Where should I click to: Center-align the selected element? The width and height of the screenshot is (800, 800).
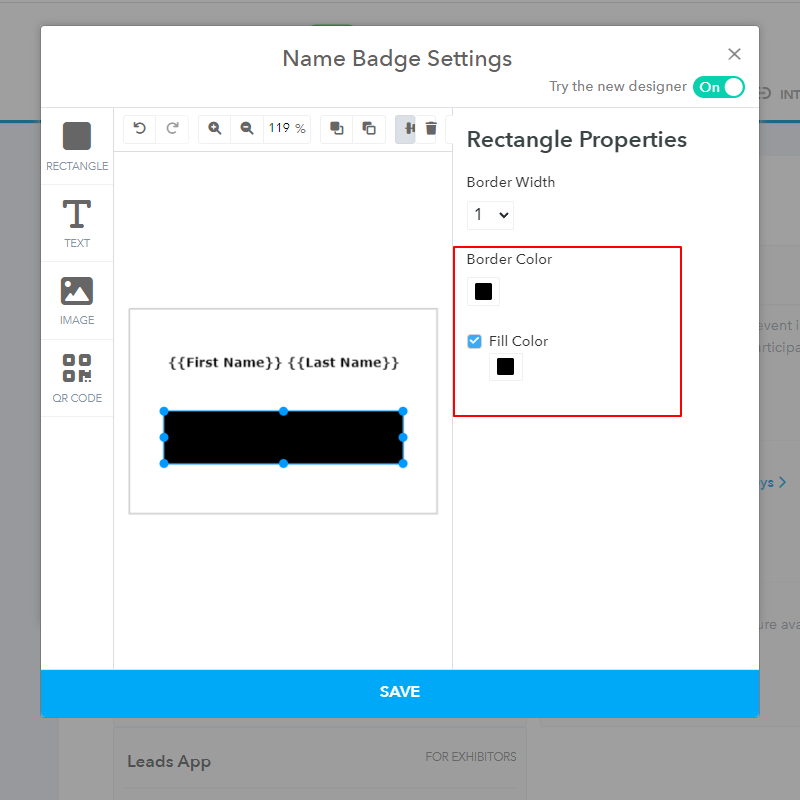[x=405, y=128]
